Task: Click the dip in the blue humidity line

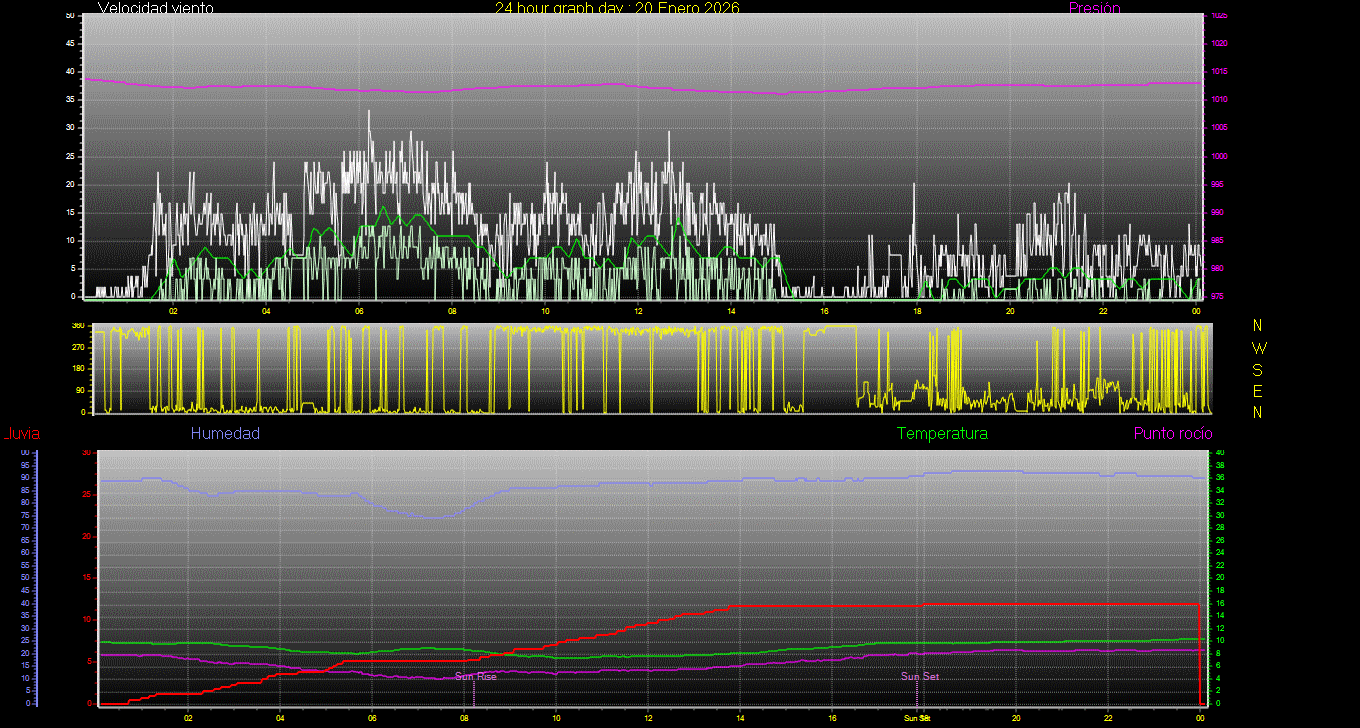Action: point(432,517)
